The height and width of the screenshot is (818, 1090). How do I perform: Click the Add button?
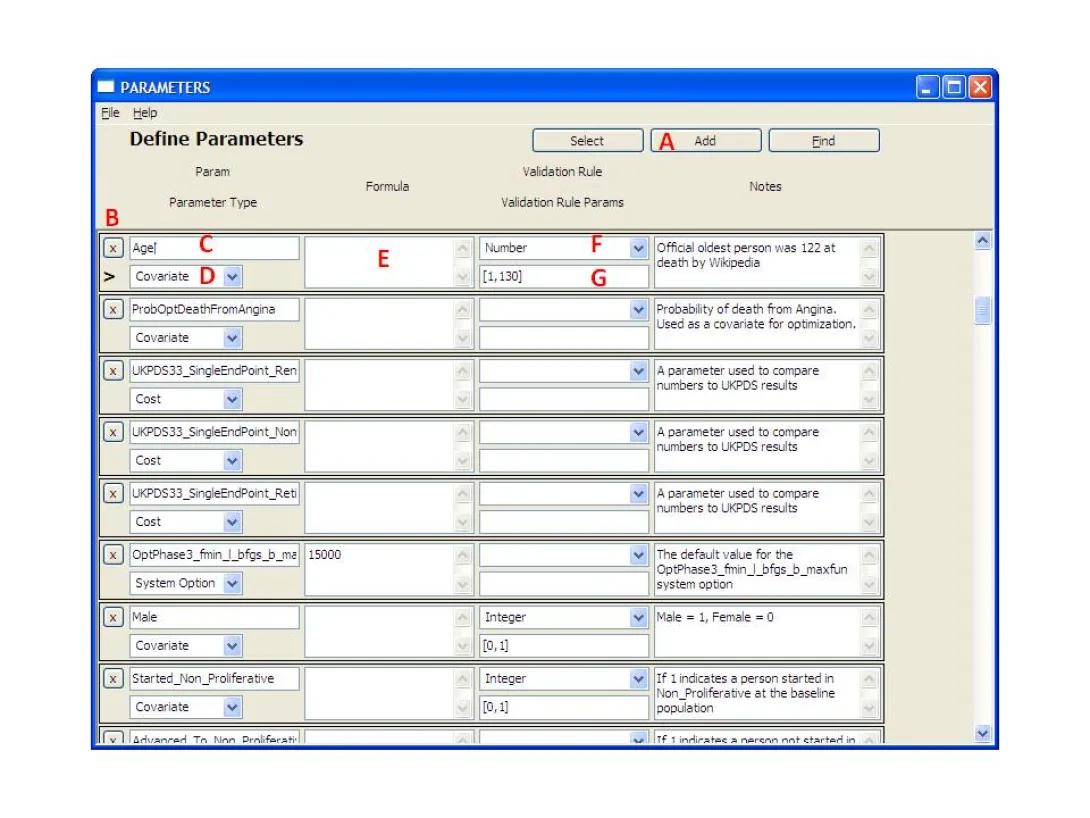(706, 140)
